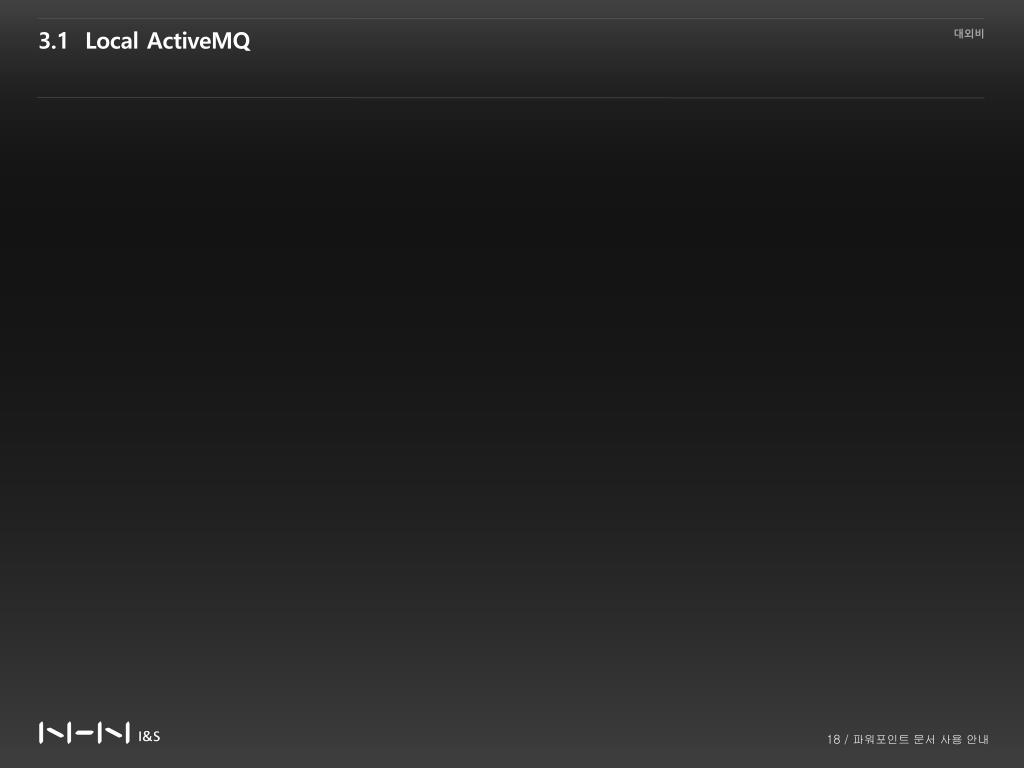Screen dimensions: 1024x768
Task: Select the first N of the NHN logo
Action: tap(54, 733)
